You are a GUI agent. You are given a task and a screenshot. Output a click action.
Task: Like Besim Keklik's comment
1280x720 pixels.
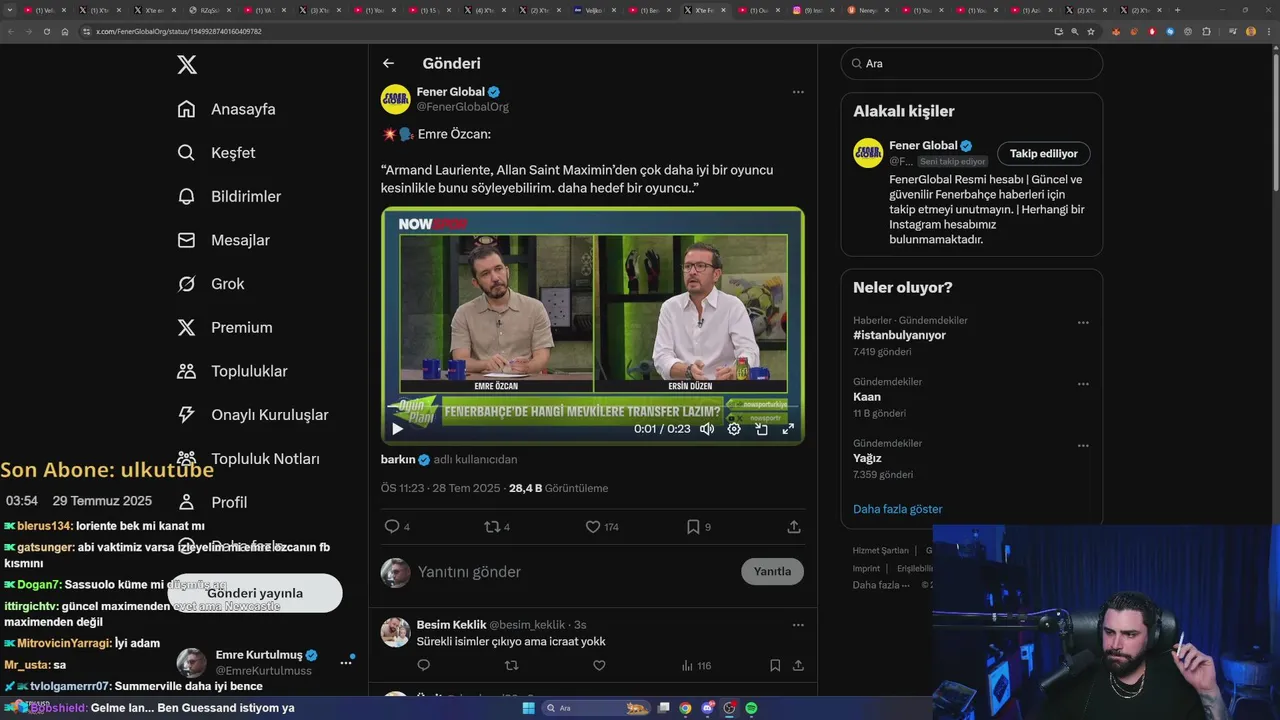point(599,665)
